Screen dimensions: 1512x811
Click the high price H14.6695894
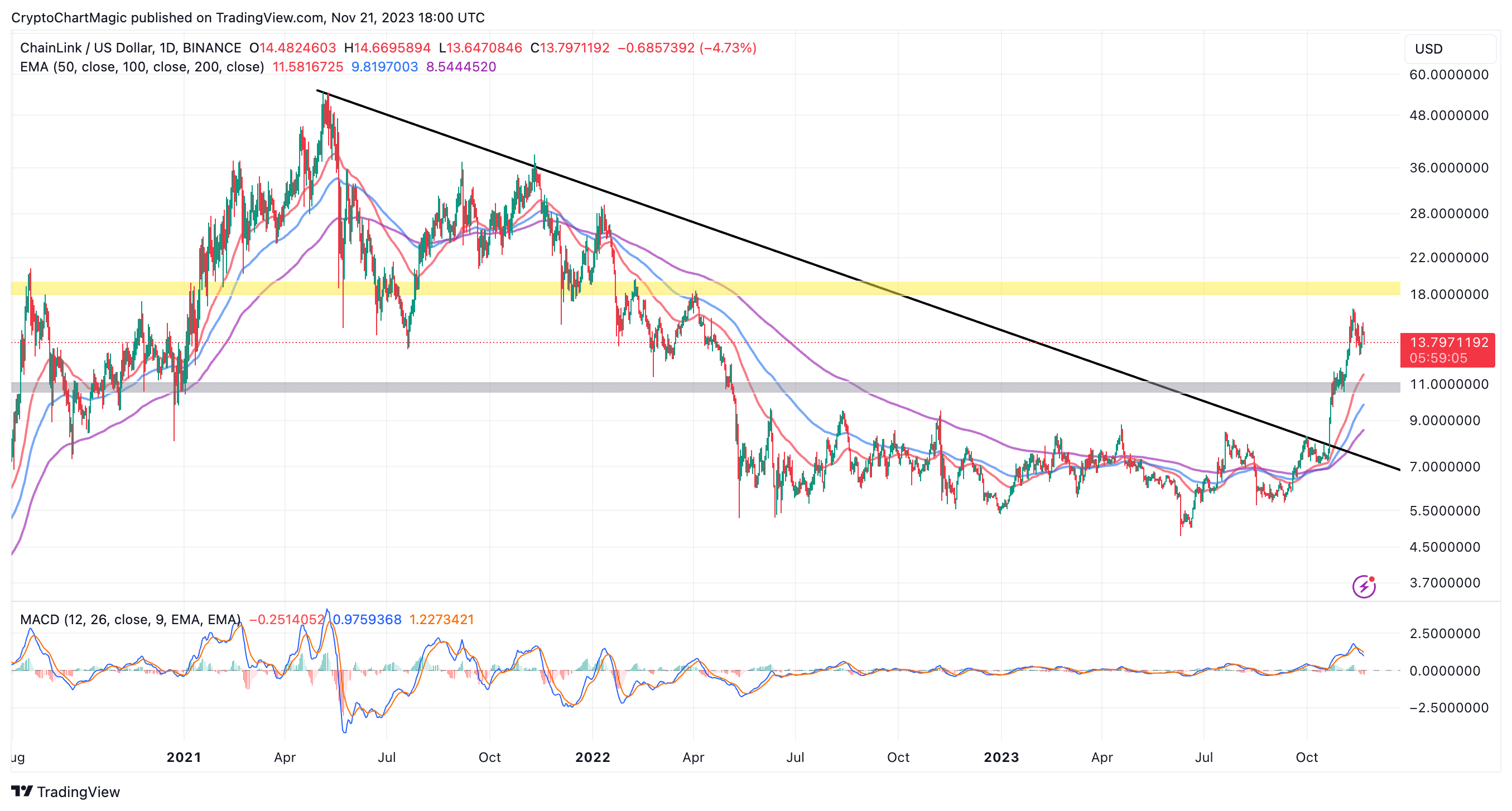point(387,47)
